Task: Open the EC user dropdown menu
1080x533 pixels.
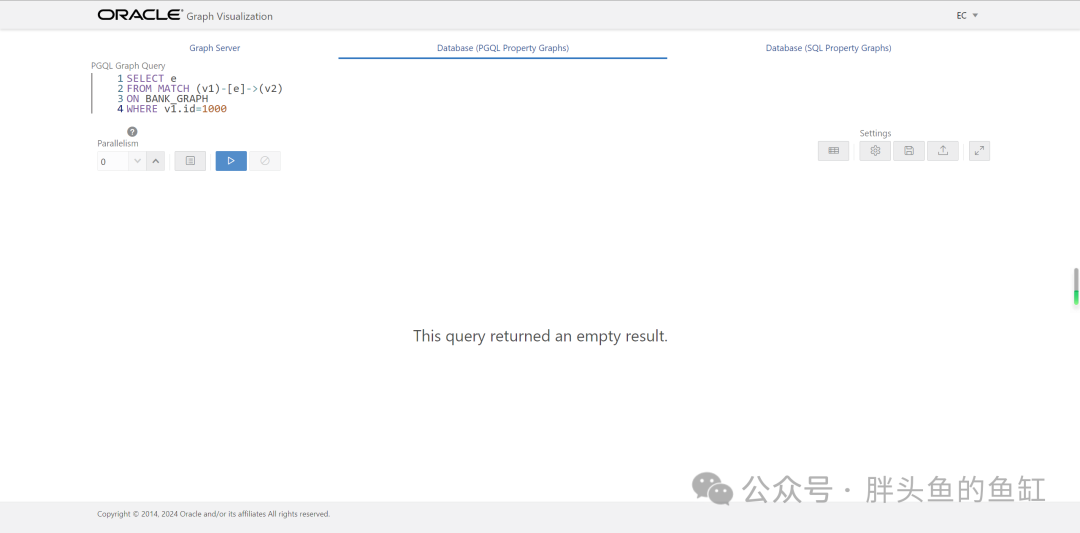Action: click(x=967, y=15)
